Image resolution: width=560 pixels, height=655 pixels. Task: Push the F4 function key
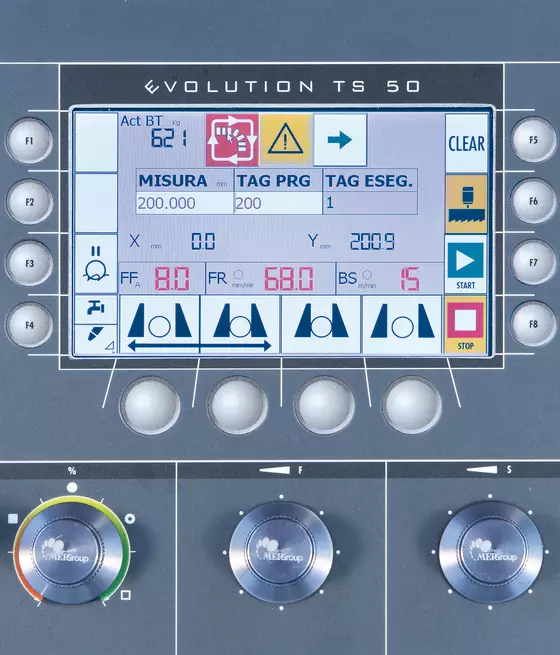[x=29, y=325]
